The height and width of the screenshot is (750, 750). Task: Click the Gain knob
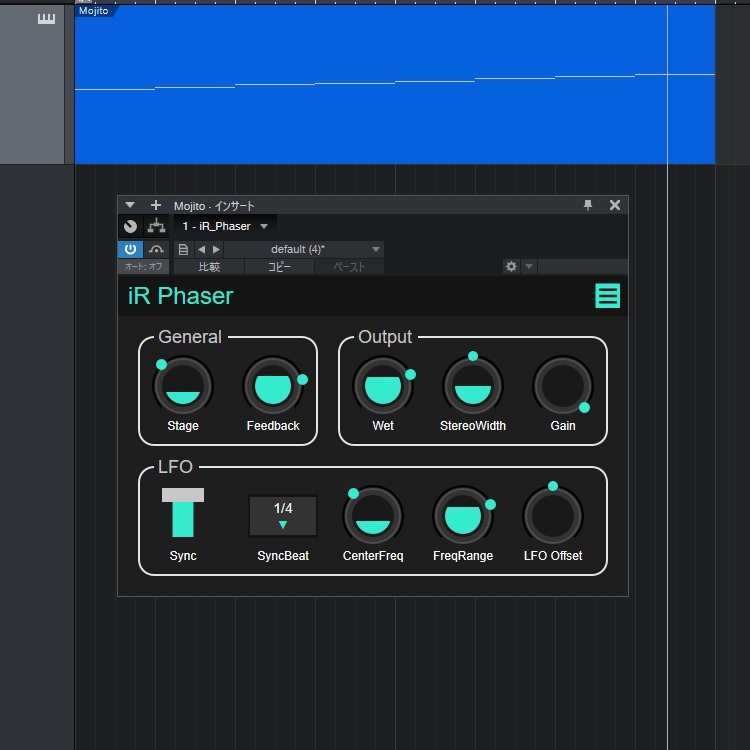click(563, 386)
